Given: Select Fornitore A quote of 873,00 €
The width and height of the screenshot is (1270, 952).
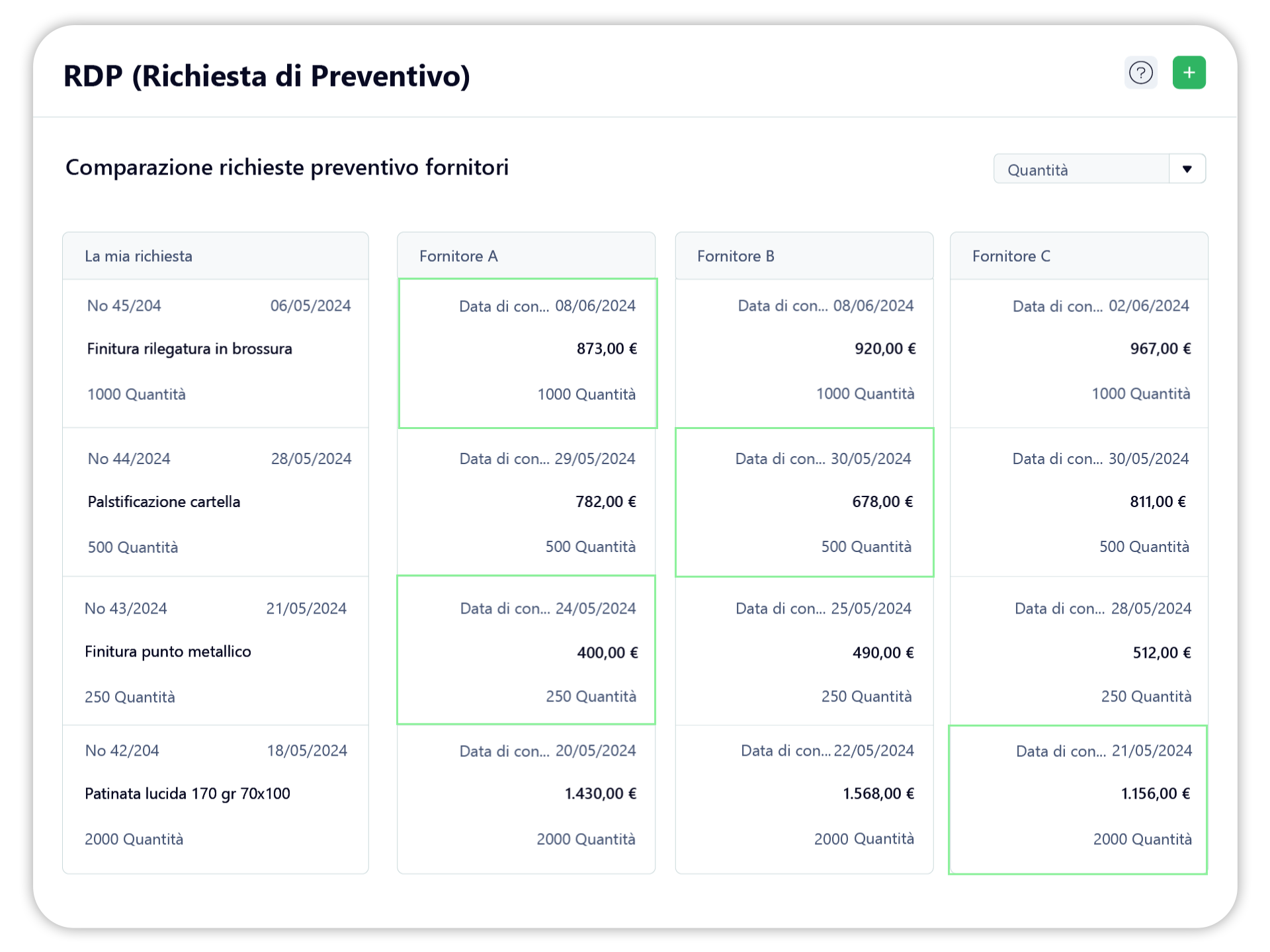Looking at the screenshot, I should (x=527, y=353).
